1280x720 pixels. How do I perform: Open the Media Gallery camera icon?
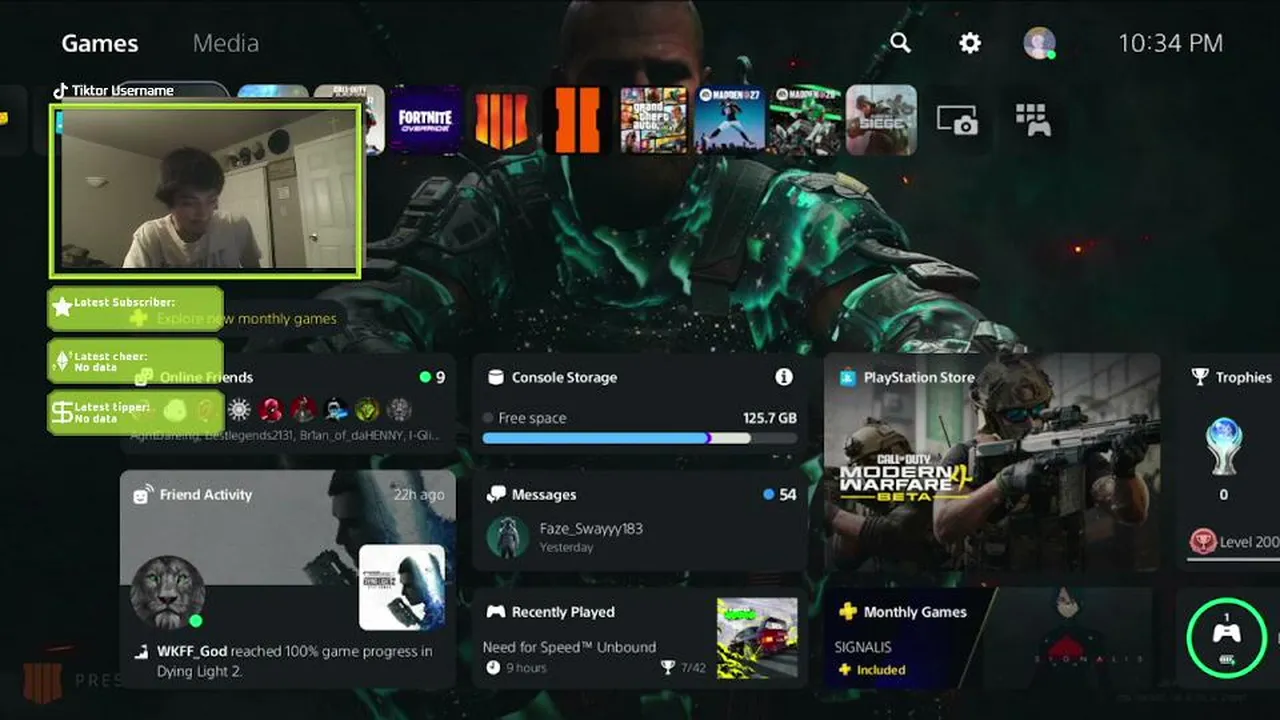[x=957, y=120]
